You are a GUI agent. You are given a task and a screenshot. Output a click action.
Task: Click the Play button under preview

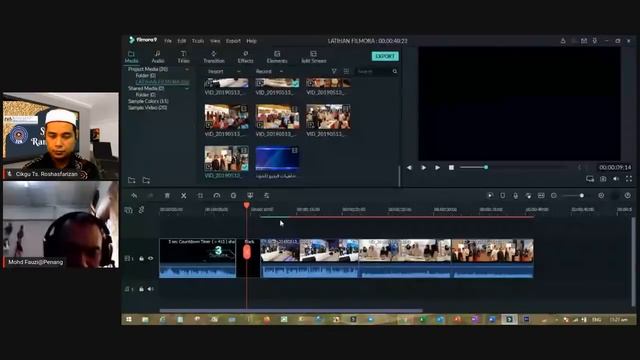437,167
